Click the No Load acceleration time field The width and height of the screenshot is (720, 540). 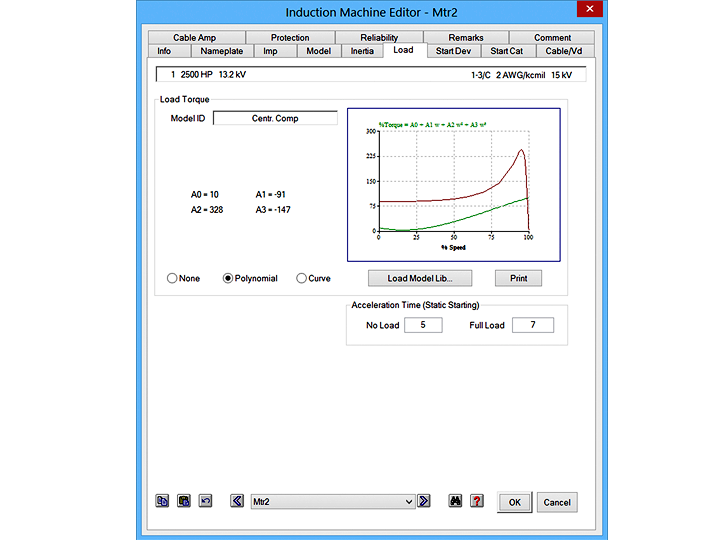pyautogui.click(x=423, y=325)
